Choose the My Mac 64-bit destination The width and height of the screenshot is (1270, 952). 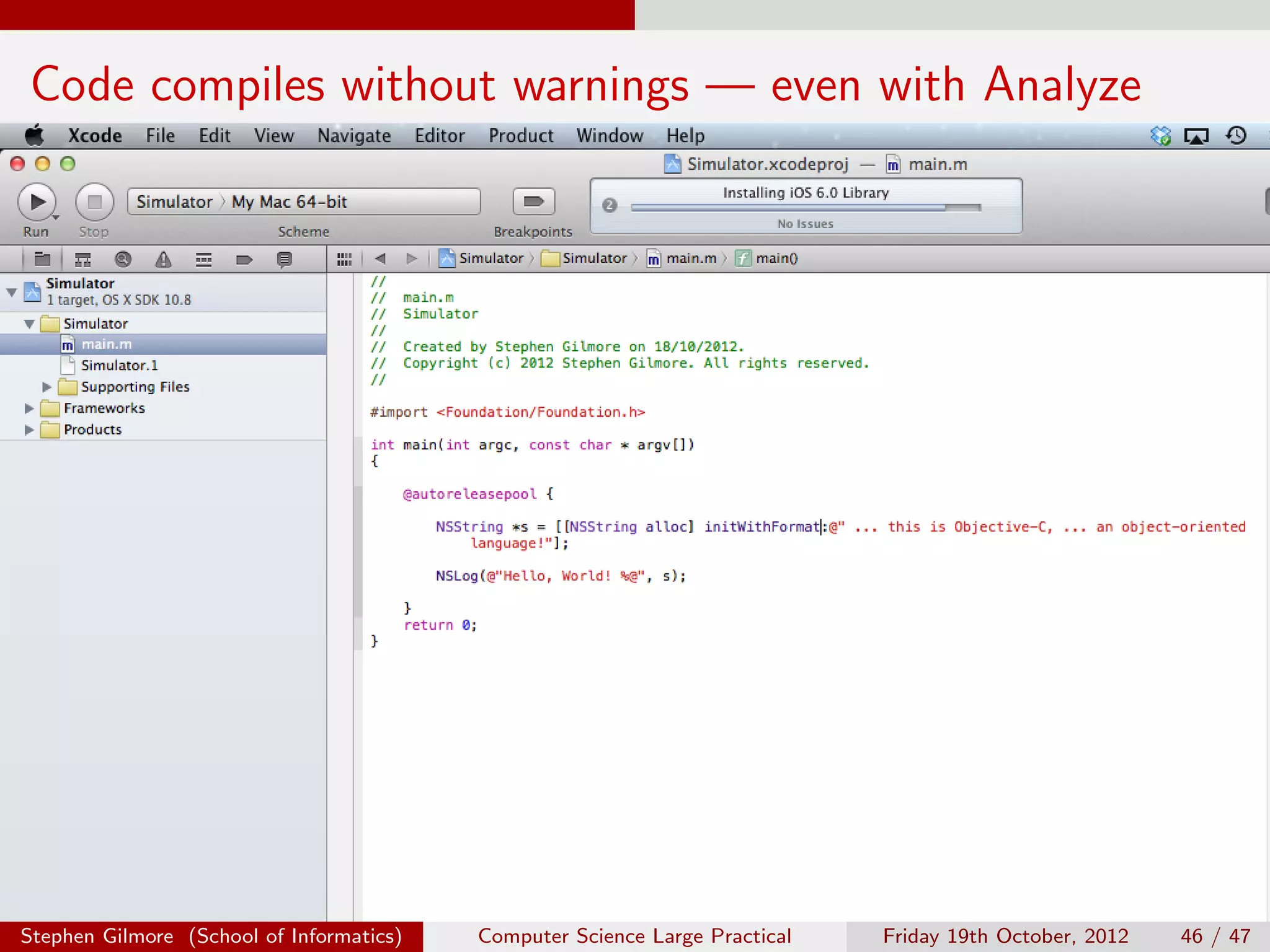290,202
